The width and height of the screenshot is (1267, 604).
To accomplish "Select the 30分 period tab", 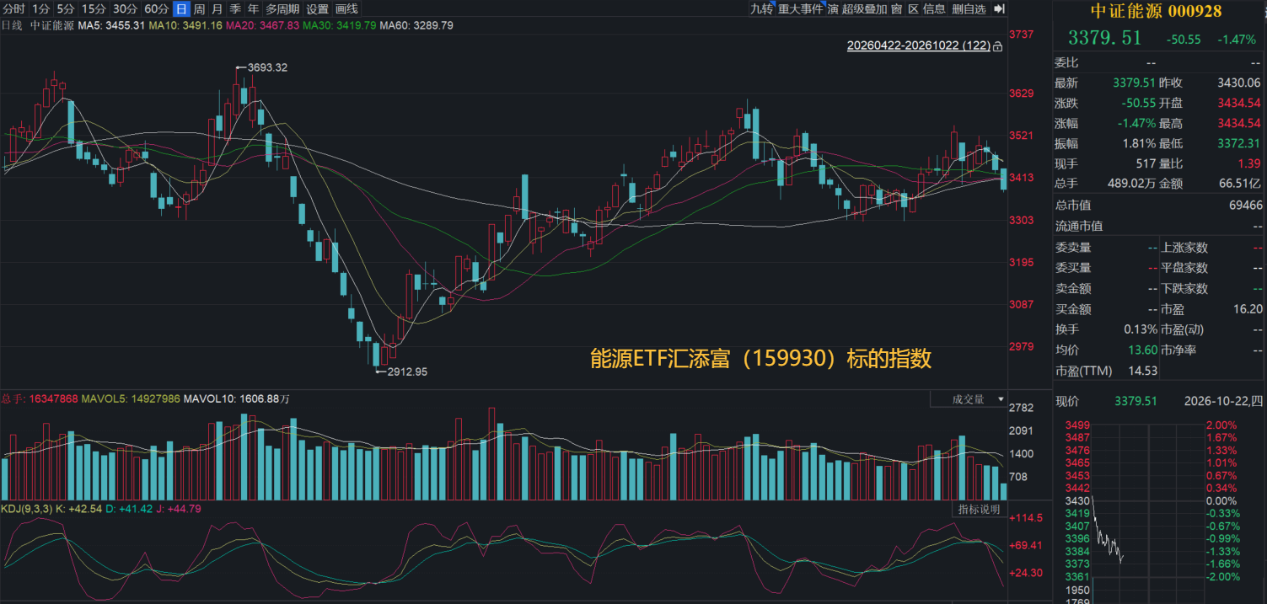I will click(125, 9).
